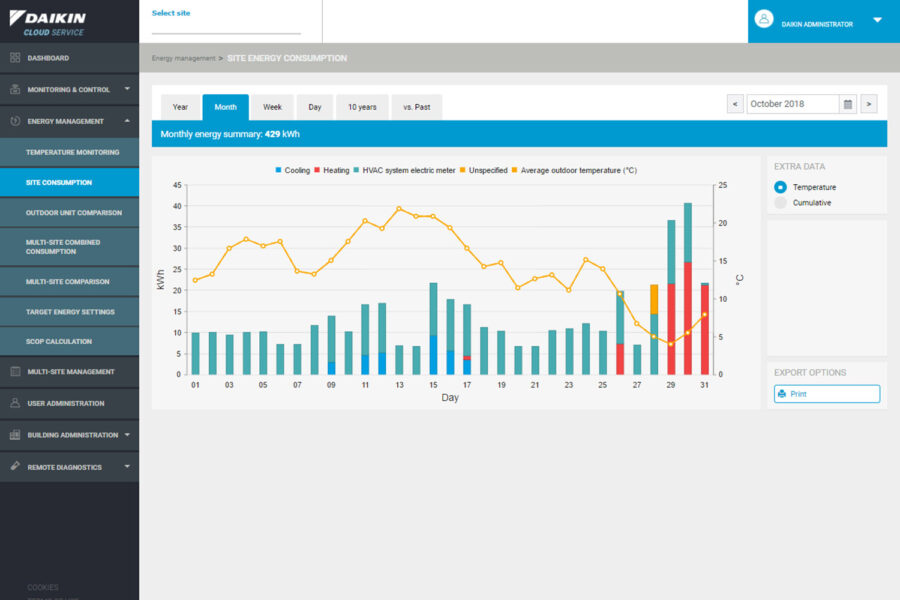The width and height of the screenshot is (900, 600).
Task: Open Outdoor Unit Comparison menu item
Action: pyautogui.click(x=69, y=212)
